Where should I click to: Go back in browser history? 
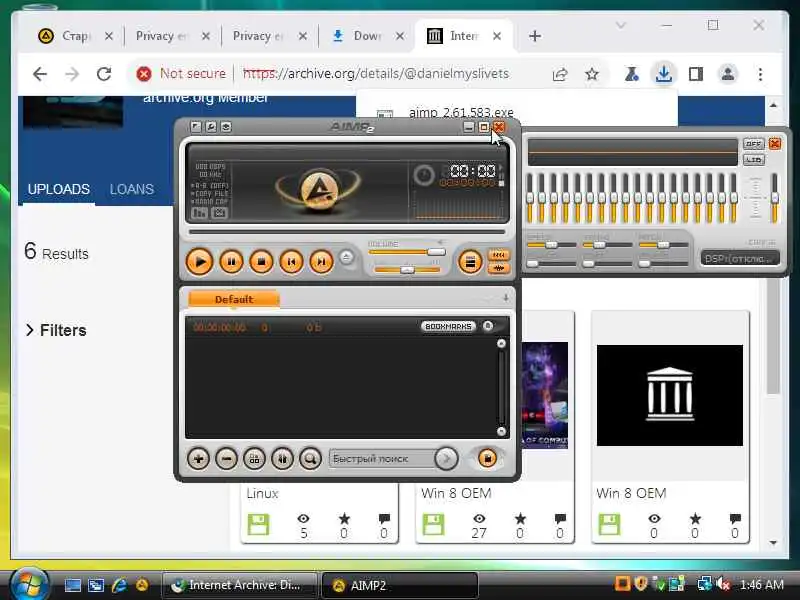click(x=40, y=74)
